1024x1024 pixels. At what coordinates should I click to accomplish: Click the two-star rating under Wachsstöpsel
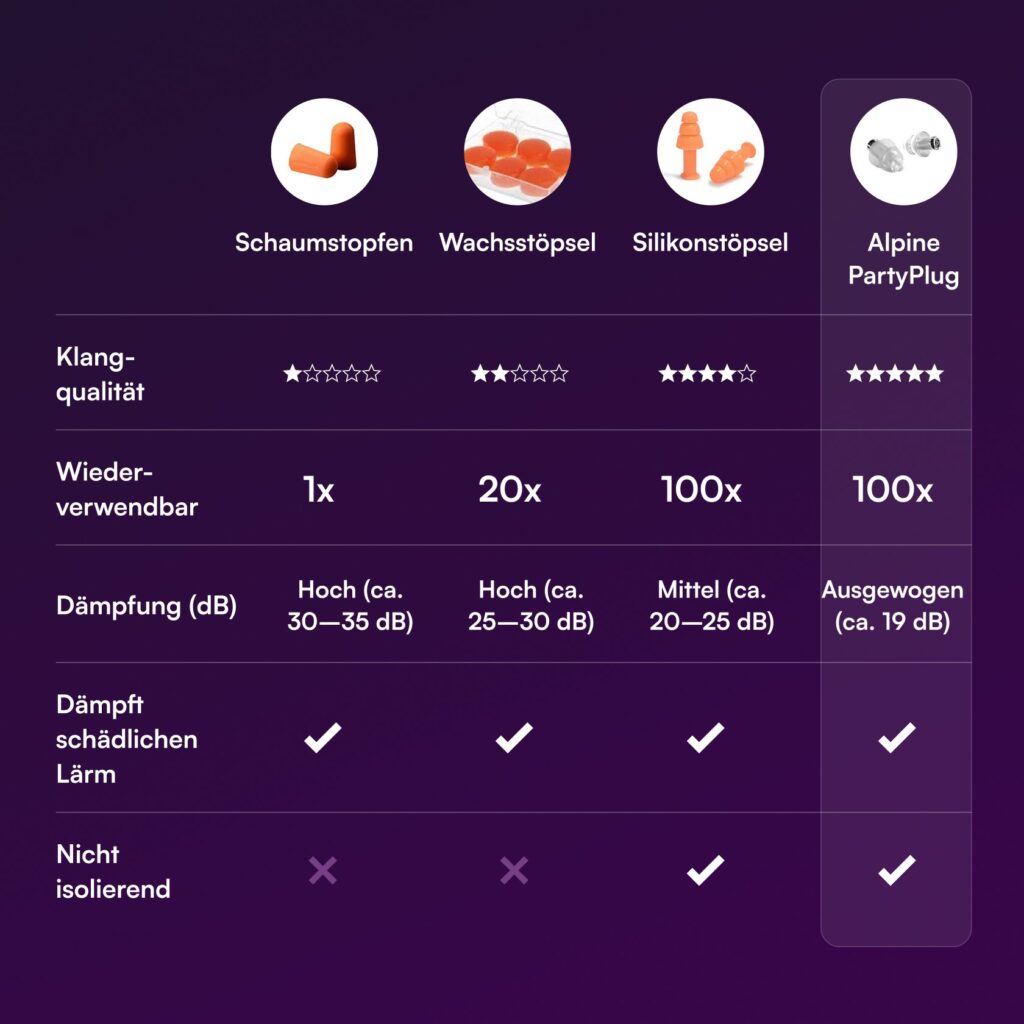520,374
